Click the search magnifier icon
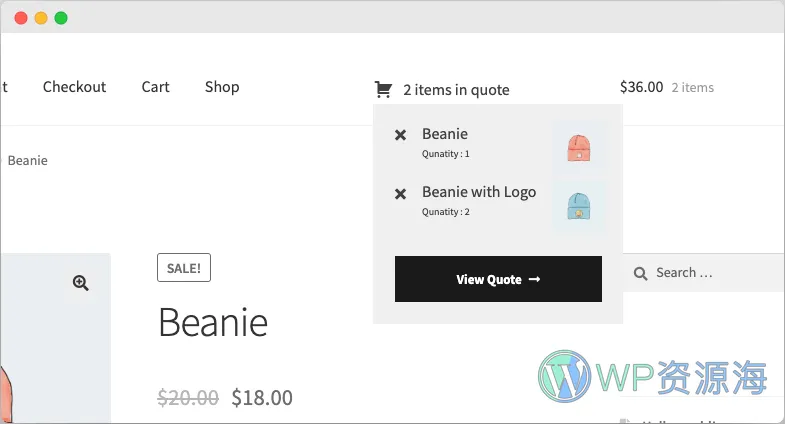Image resolution: width=785 pixels, height=424 pixels. coord(640,273)
